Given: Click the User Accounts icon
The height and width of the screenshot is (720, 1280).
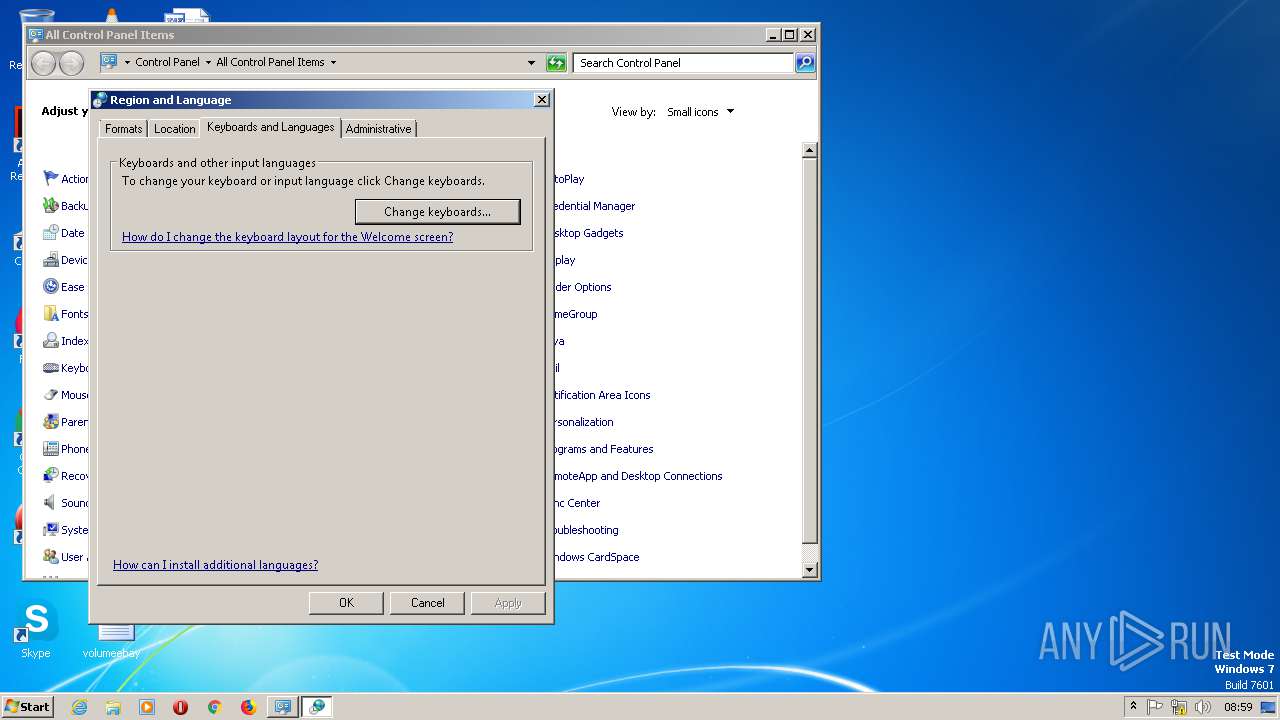Looking at the screenshot, I should (51, 556).
